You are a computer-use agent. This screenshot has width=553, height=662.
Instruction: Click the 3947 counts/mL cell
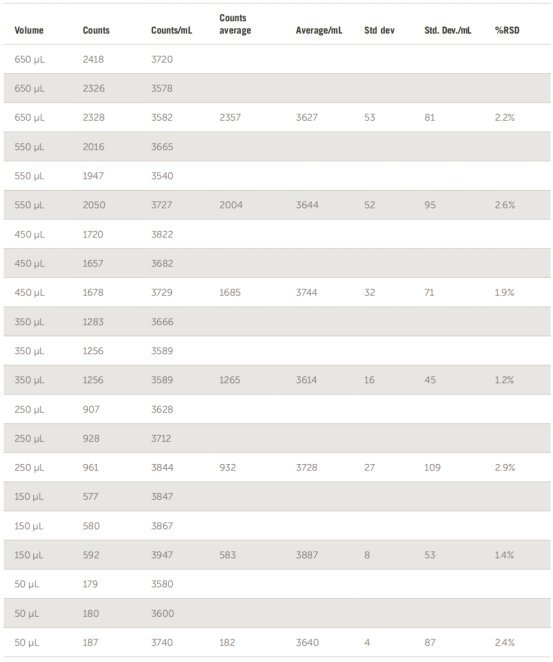tap(162, 555)
